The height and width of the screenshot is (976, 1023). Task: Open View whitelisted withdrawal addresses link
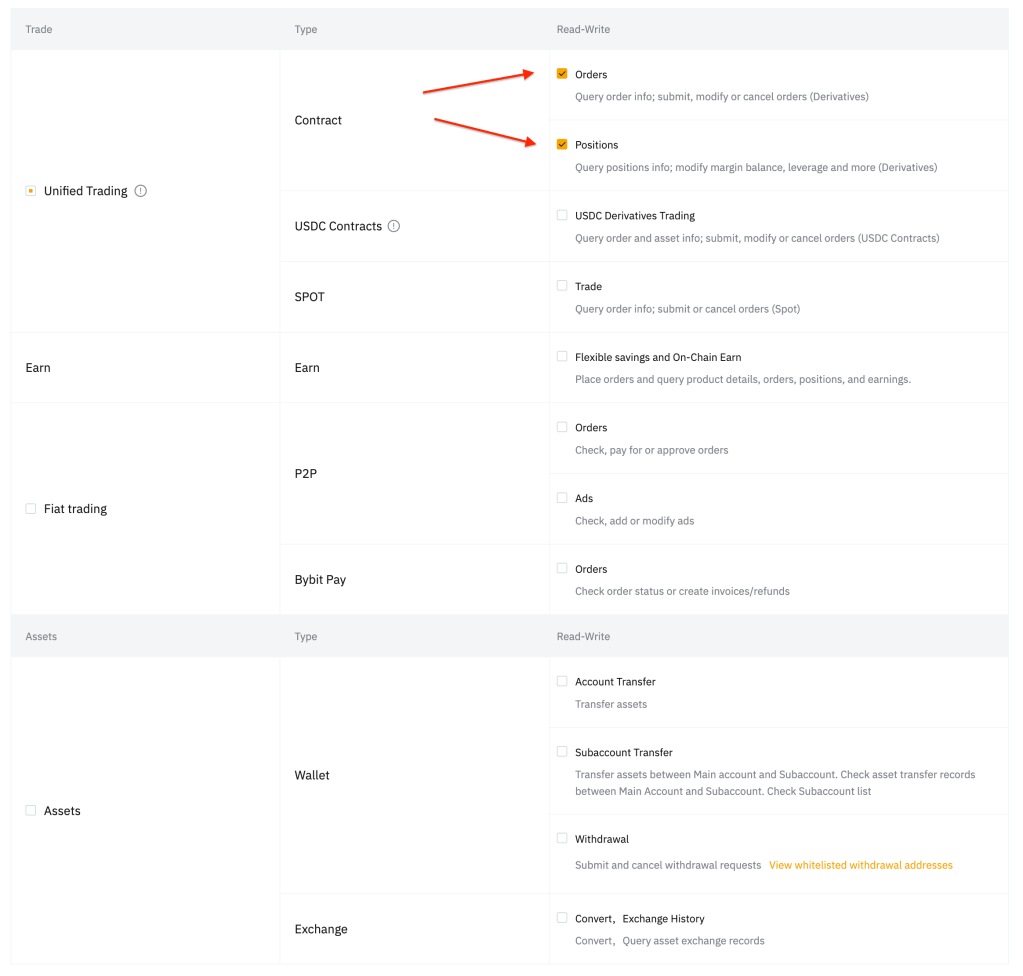click(x=860, y=865)
